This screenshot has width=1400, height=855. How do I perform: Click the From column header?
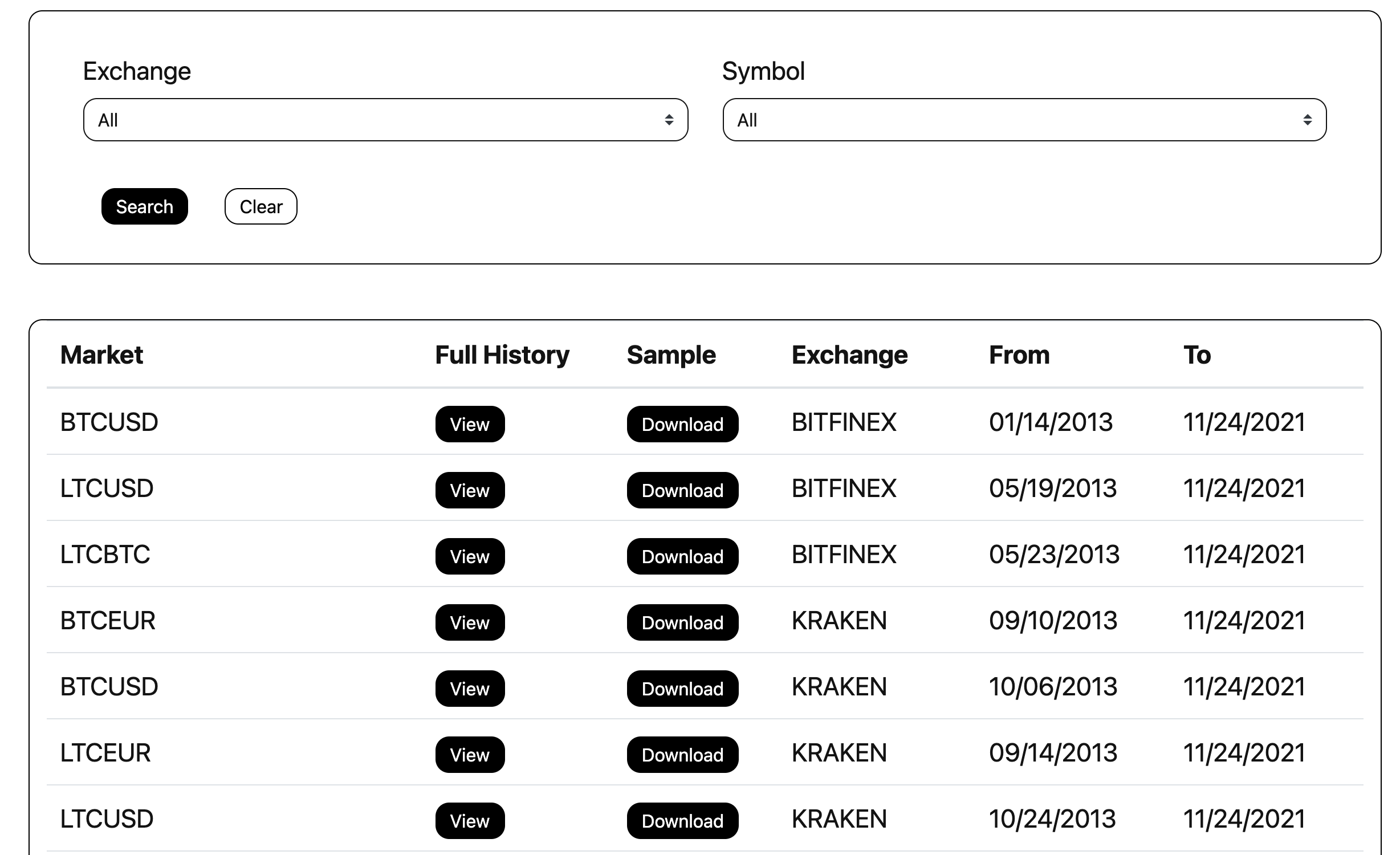1019,355
